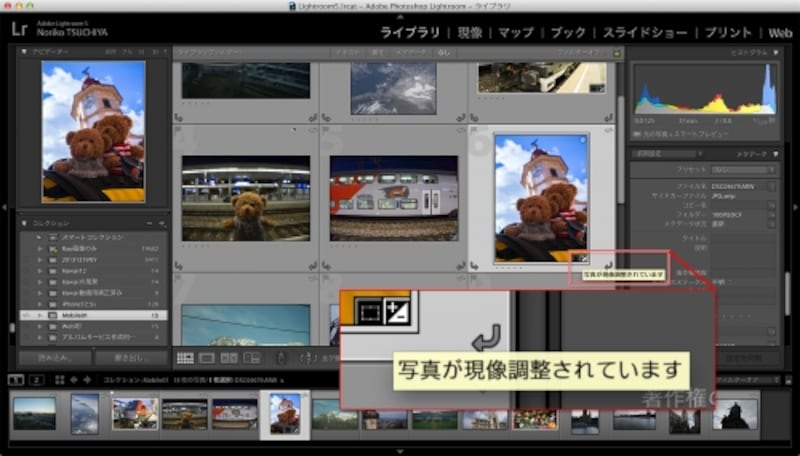Select the Painter spray can tool
Screen dimensions: 800x456
[281, 358]
